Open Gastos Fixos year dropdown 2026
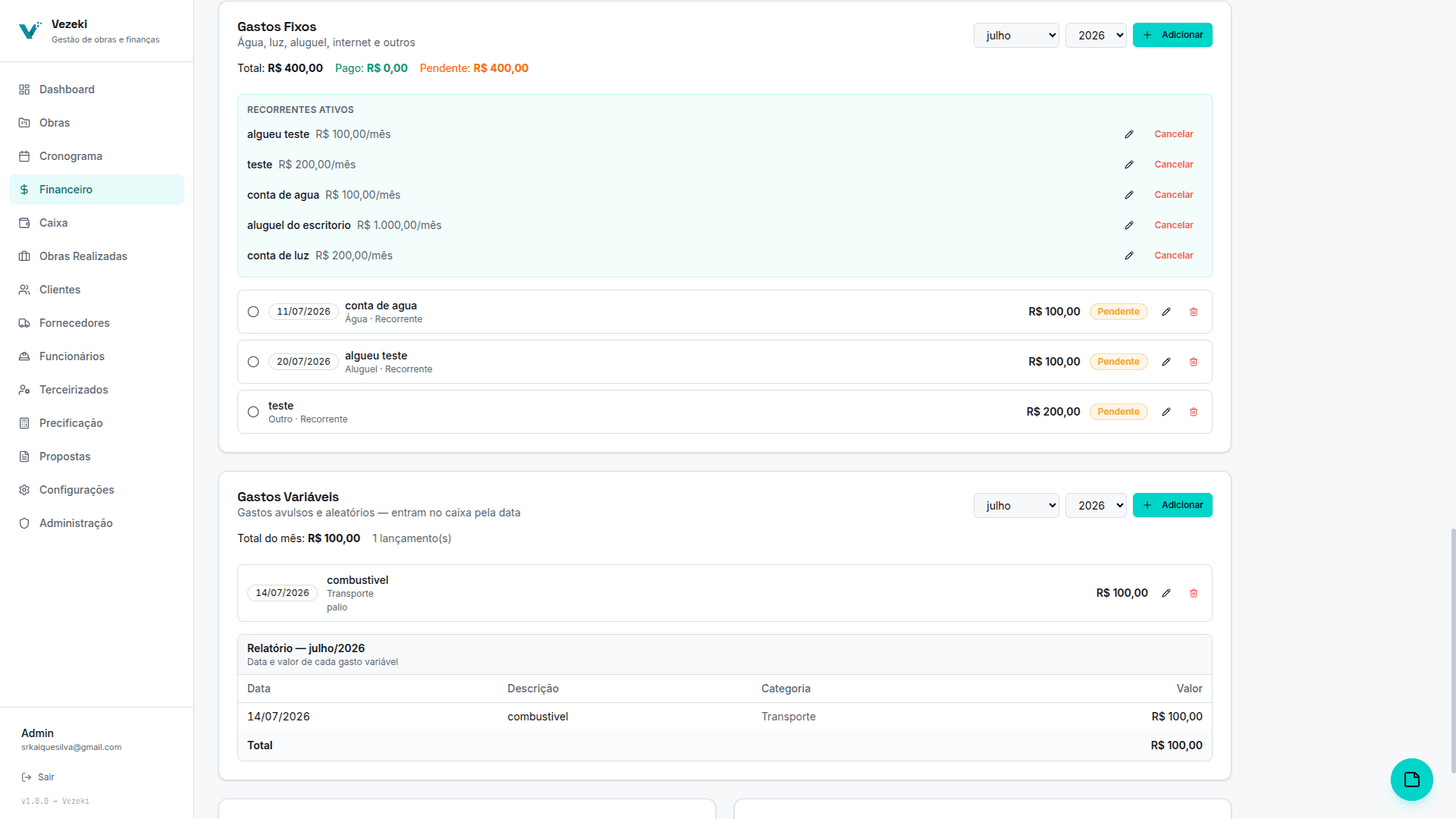The image size is (1456, 819). (1096, 36)
